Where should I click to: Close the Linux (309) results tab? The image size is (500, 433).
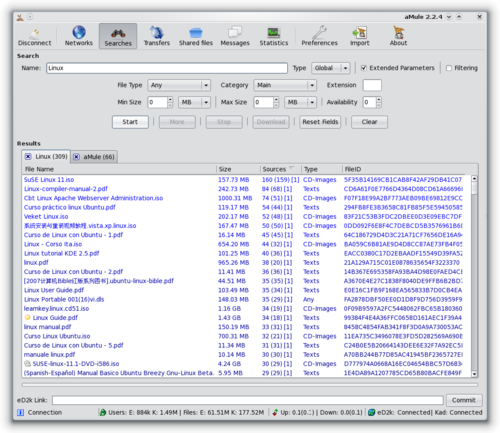click(28, 157)
